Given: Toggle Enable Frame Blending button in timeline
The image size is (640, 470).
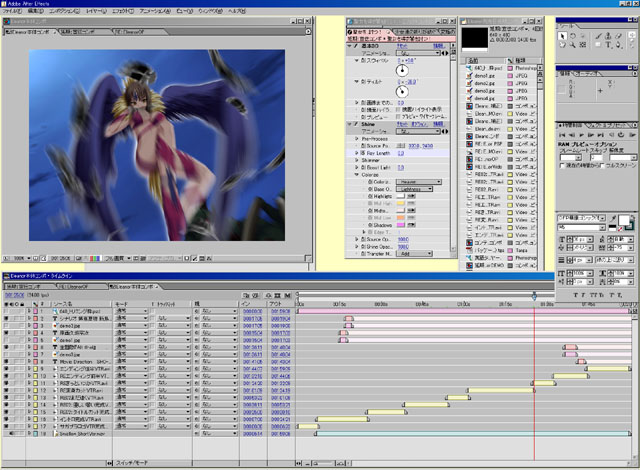Looking at the screenshot, I should click(x=278, y=295).
